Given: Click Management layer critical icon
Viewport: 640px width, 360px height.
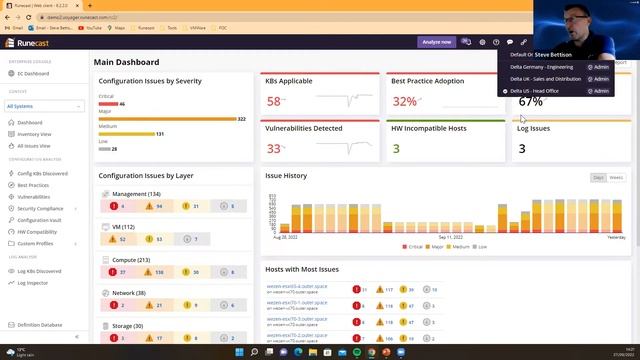Looking at the screenshot, I should [x=114, y=206].
